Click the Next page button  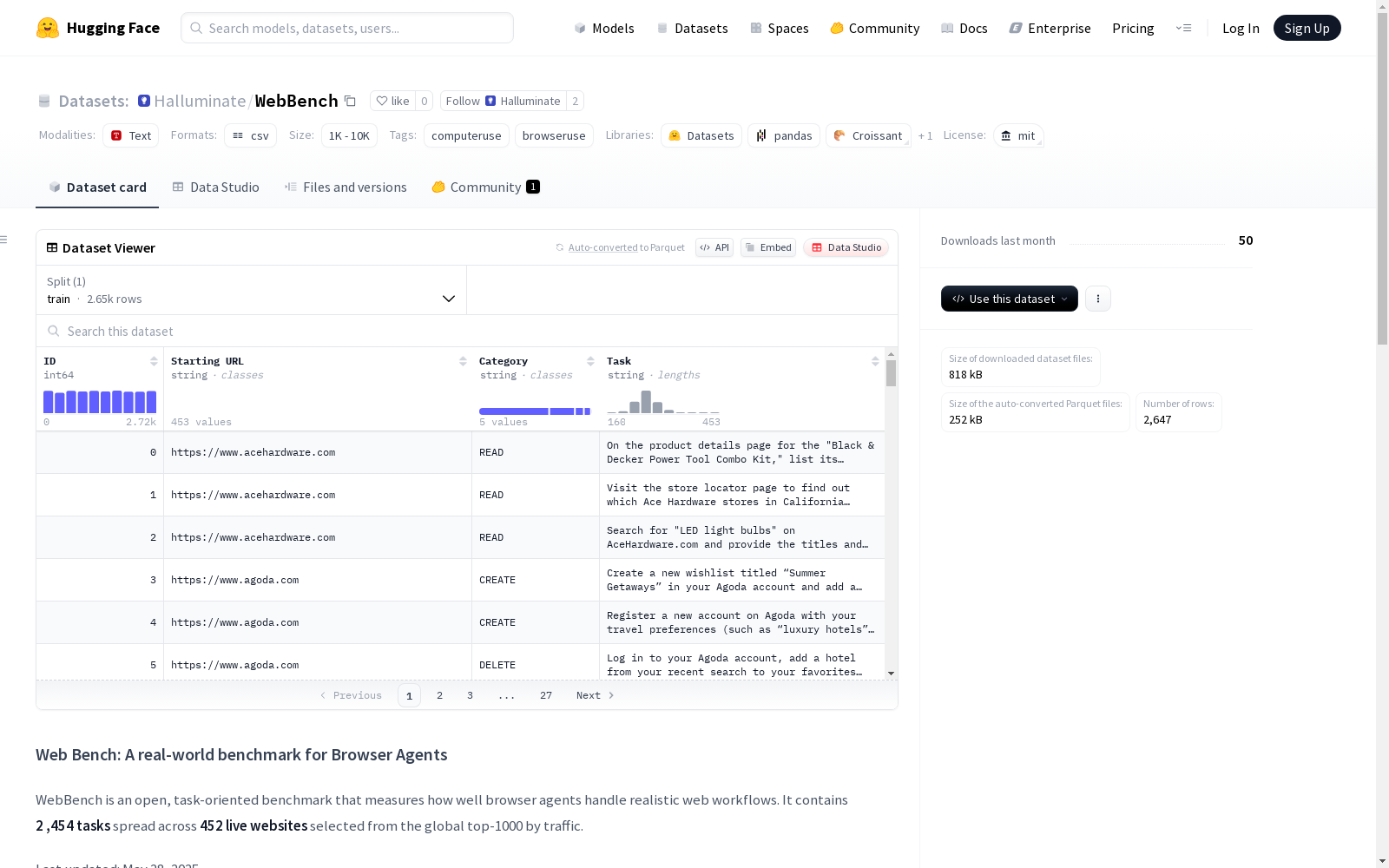(x=596, y=695)
